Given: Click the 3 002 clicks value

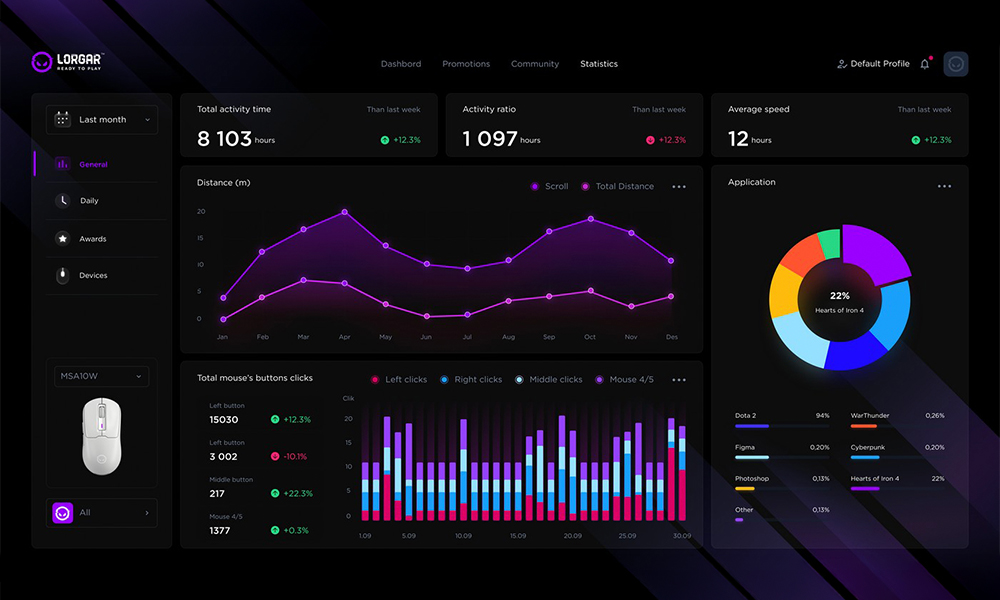Looking at the screenshot, I should tap(223, 457).
